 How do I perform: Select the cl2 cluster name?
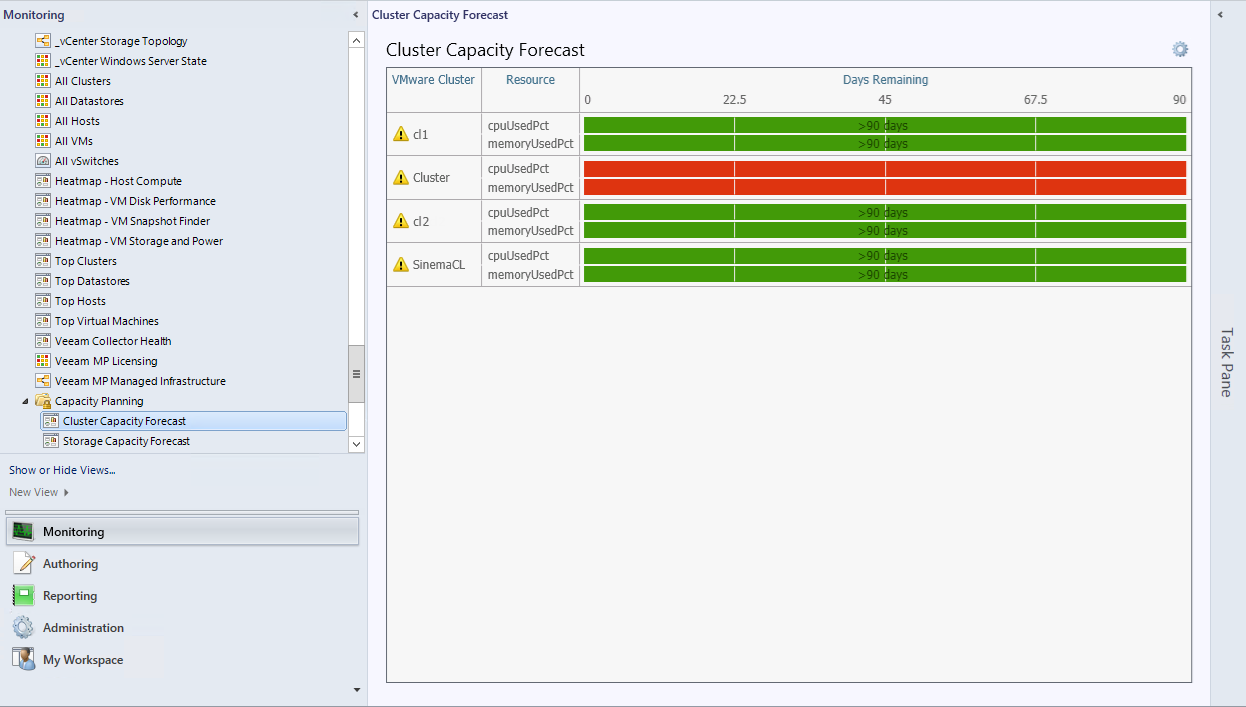click(x=421, y=221)
